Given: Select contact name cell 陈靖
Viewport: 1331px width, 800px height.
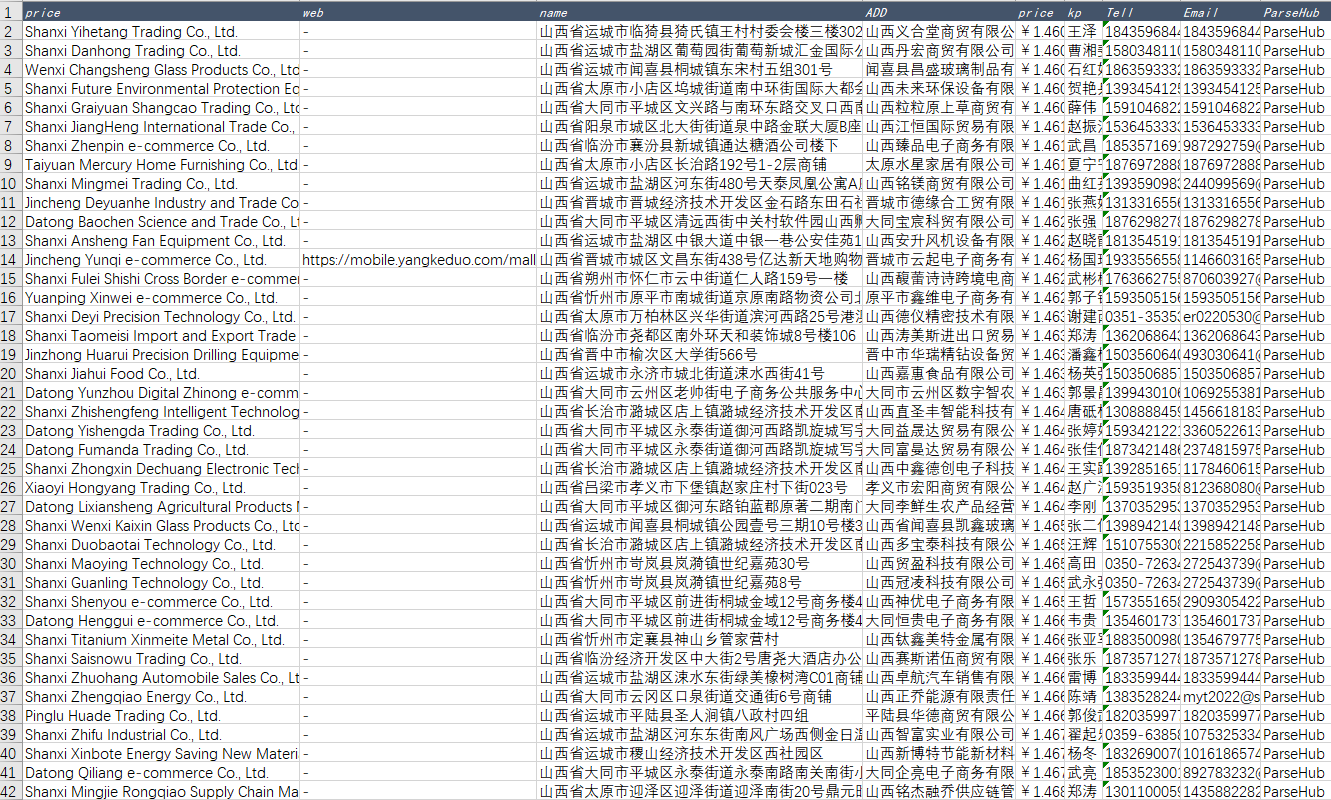Looking at the screenshot, I should click(x=1084, y=697).
